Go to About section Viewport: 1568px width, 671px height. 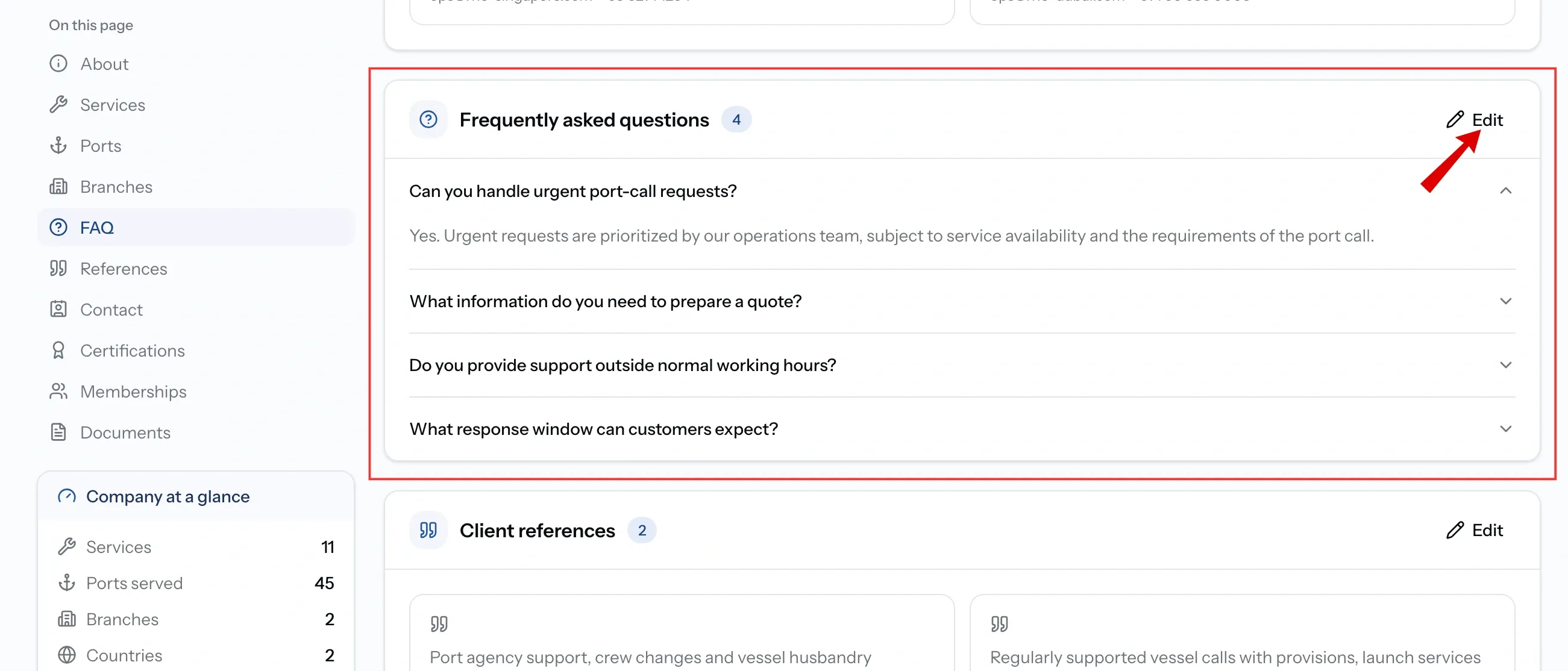tap(196, 64)
